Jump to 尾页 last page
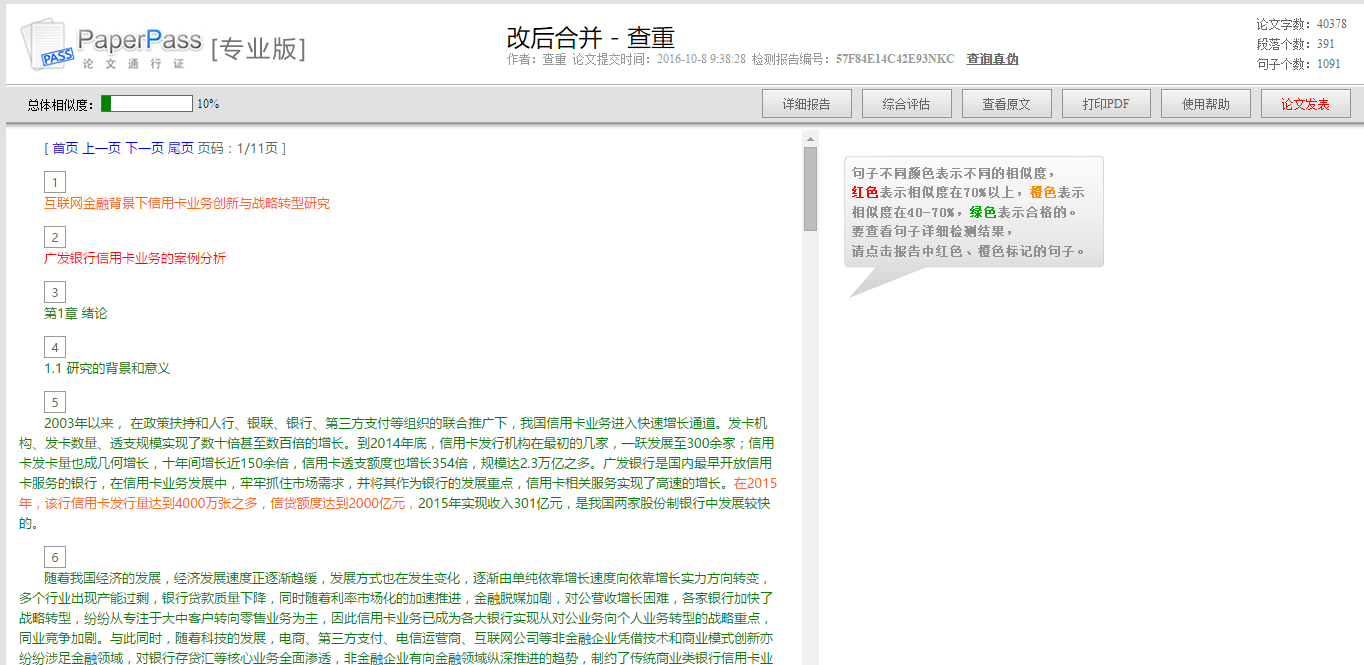The width and height of the screenshot is (1364, 665). pos(180,148)
